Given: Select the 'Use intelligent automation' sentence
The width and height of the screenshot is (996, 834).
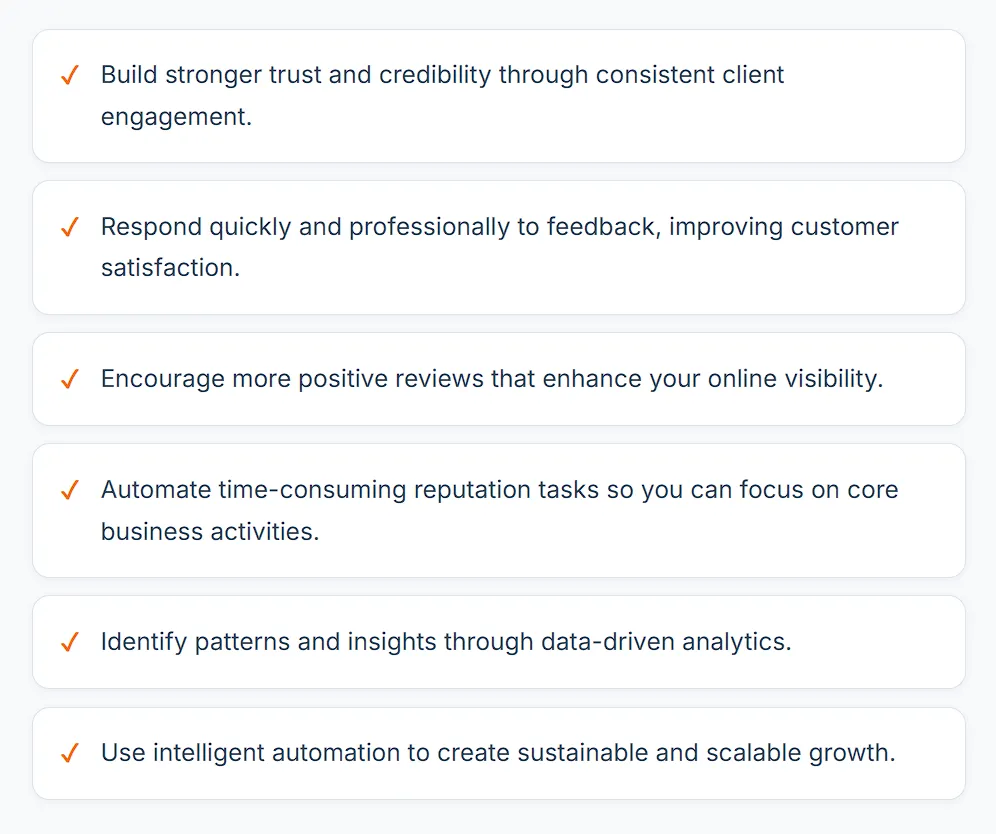Looking at the screenshot, I should point(499,753).
